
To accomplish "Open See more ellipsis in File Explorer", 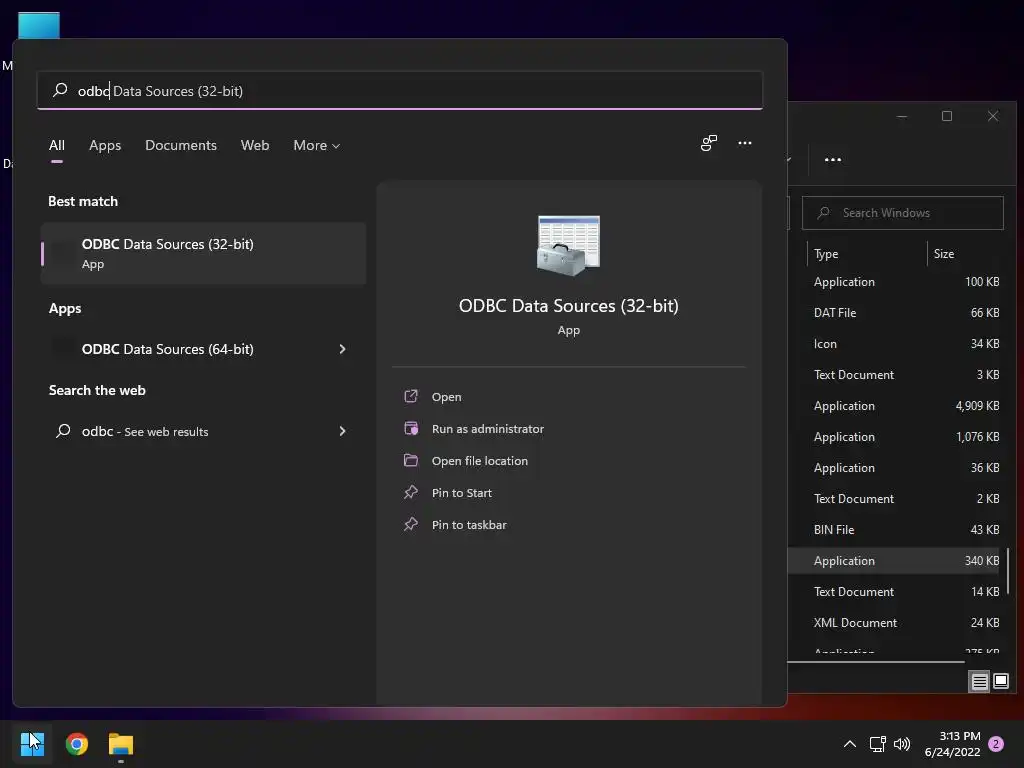I will coord(833,159).
